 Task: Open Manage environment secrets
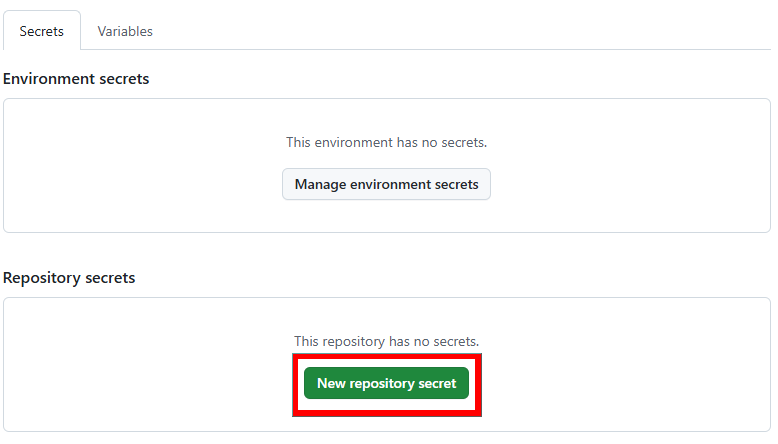pos(386,184)
